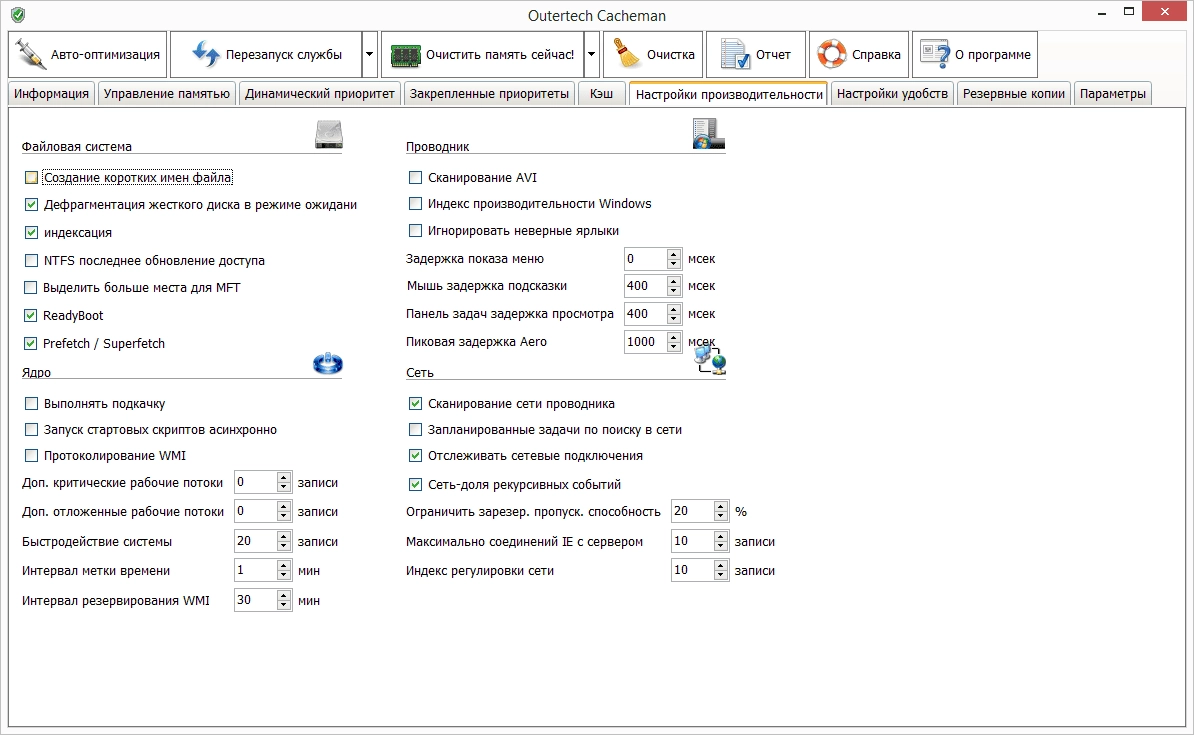
Task: Click the memory chip icon on Очистить память
Action: tap(405, 55)
